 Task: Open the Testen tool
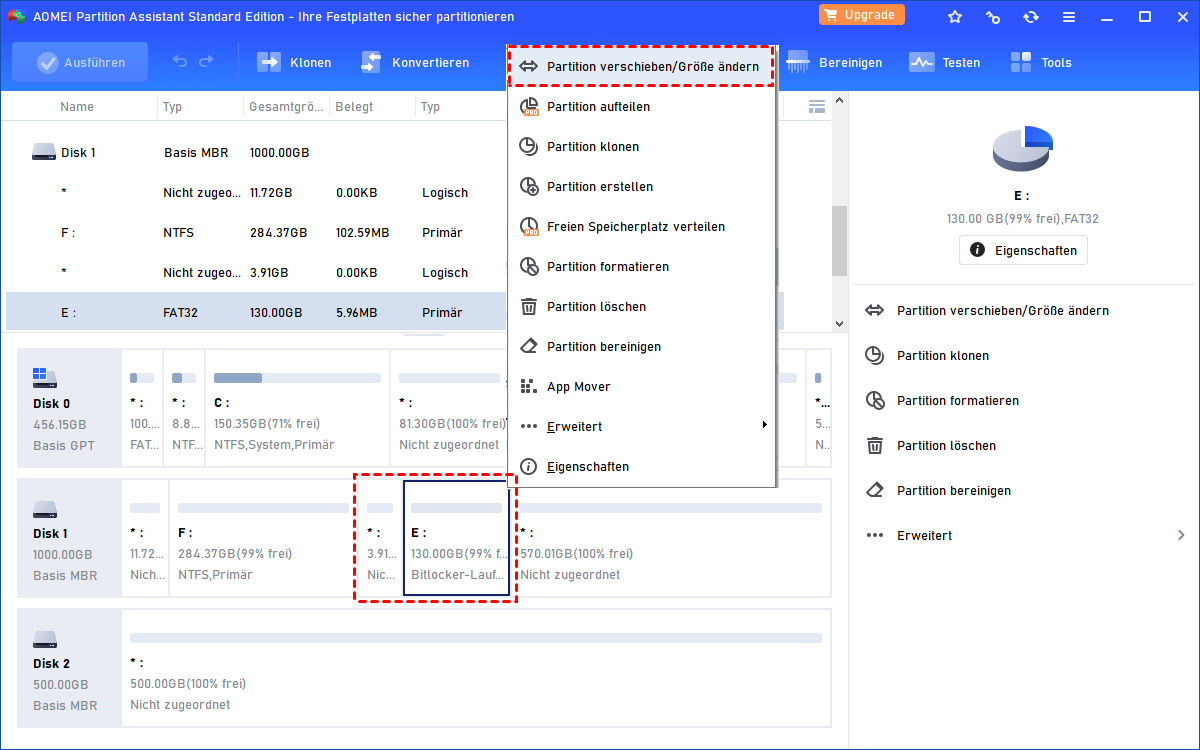[945, 62]
